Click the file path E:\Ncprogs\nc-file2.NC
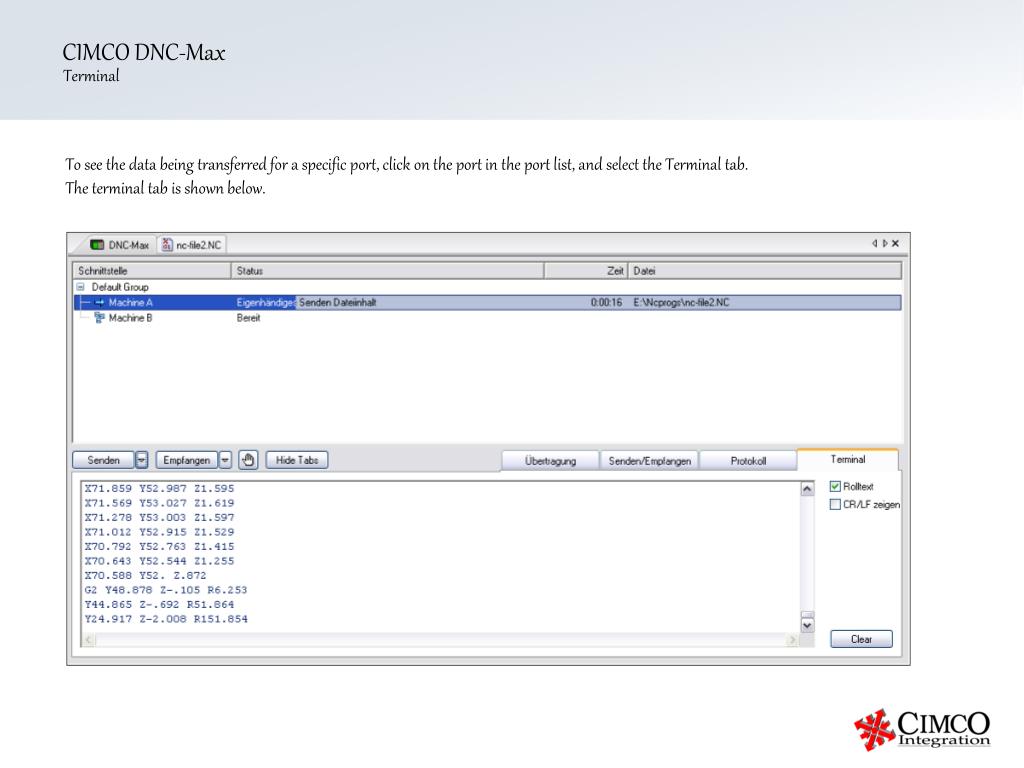The height and width of the screenshot is (768, 1024). point(681,302)
